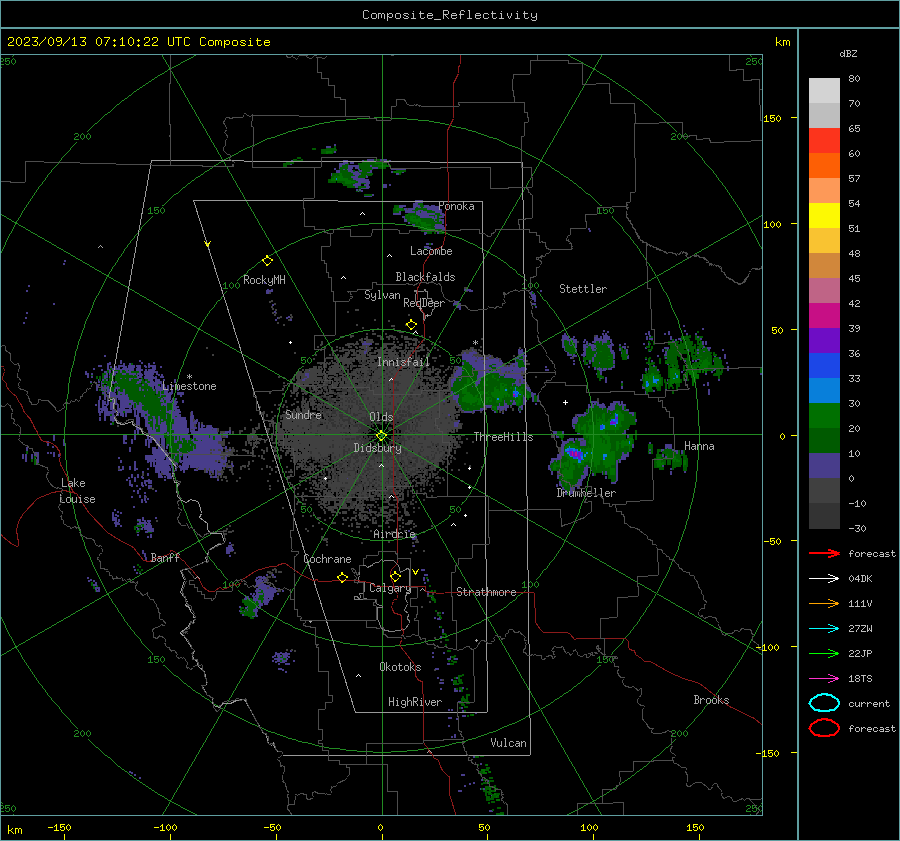
Task: Click the yellow diamond marker below RedDeer
Action: point(411,325)
